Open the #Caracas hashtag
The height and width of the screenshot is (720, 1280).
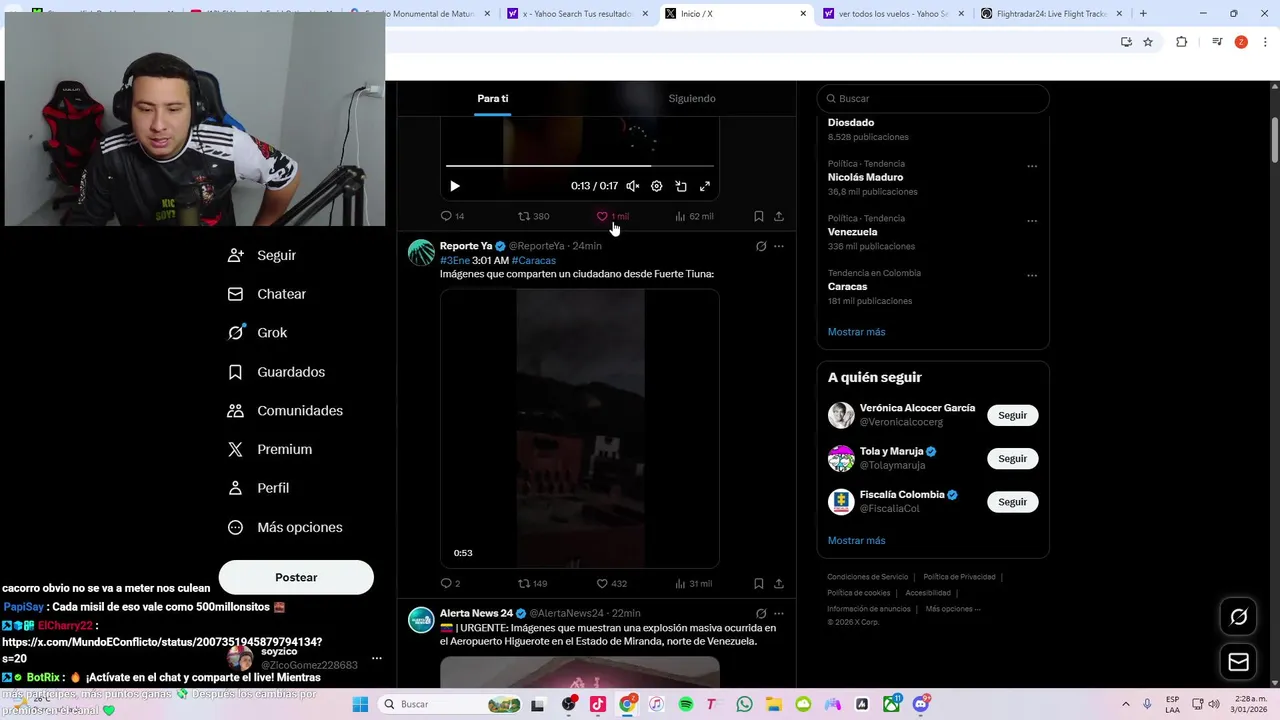click(533, 260)
